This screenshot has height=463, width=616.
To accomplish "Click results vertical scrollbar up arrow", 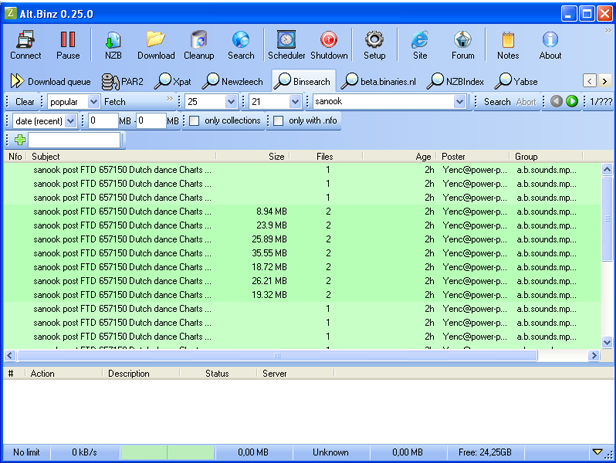I will coord(607,169).
